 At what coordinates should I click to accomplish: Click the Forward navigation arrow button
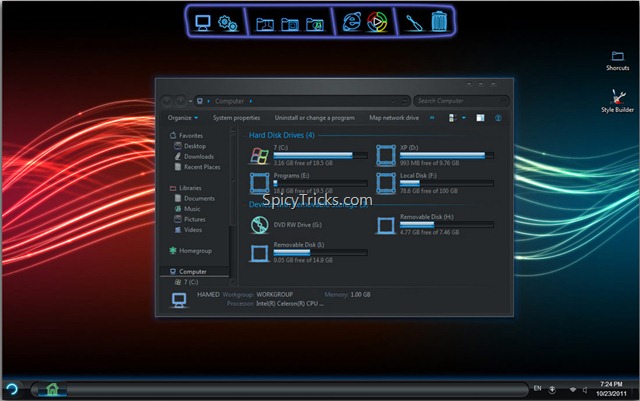[x=180, y=100]
